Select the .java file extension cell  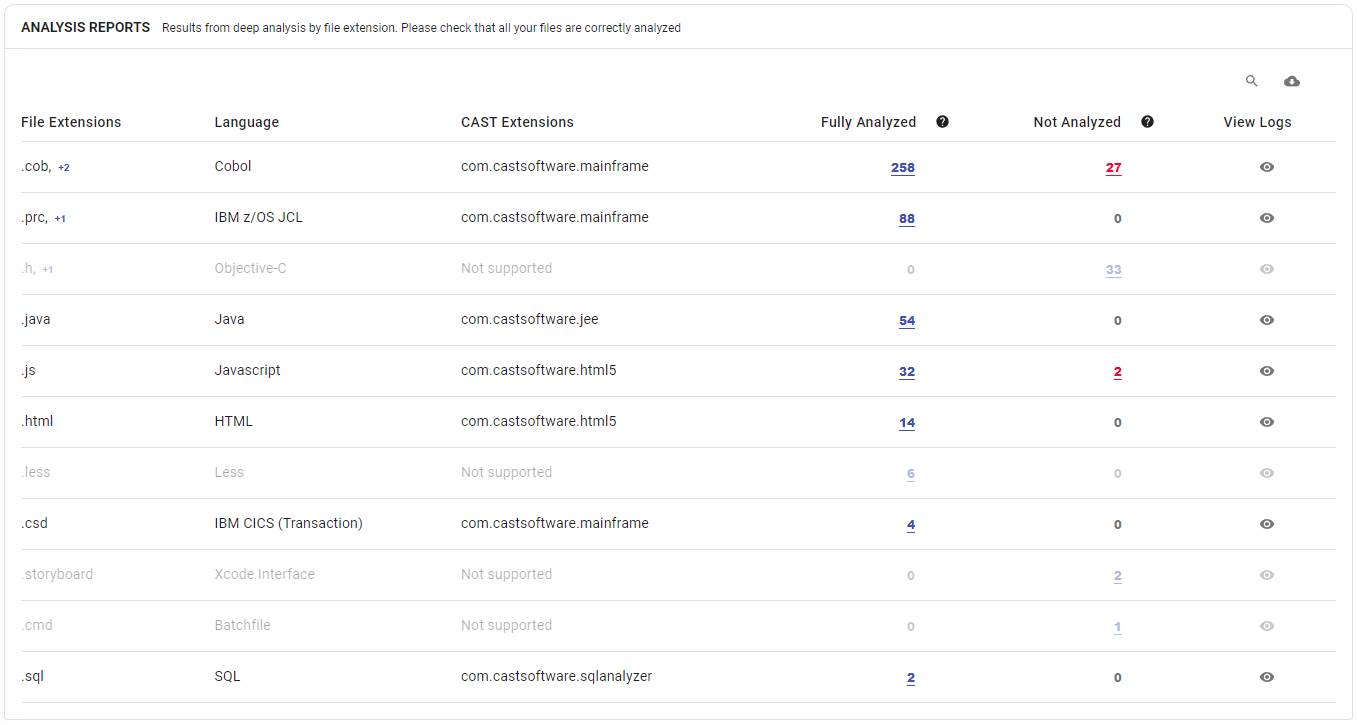point(36,319)
